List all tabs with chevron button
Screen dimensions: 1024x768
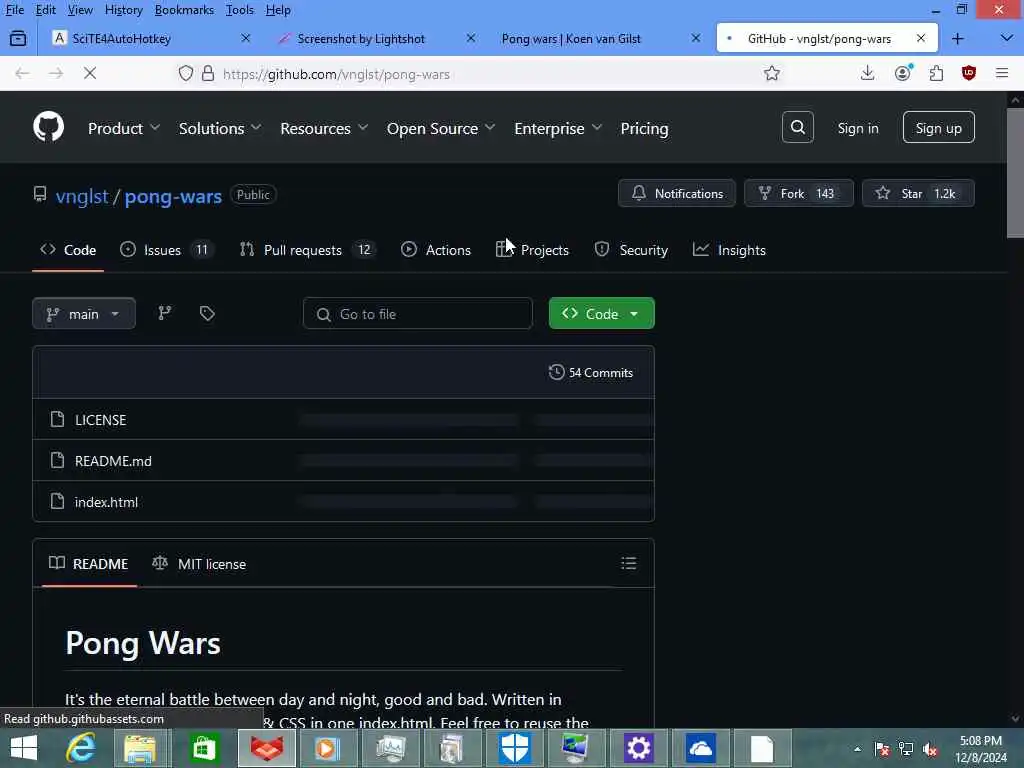pyautogui.click(x=1006, y=39)
